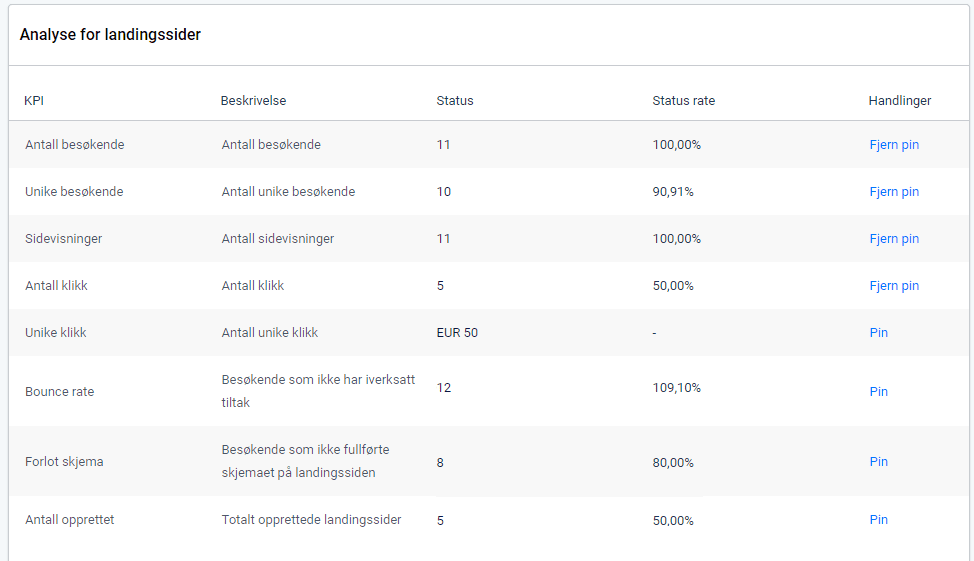Click 100,00% rate in Antall besøkende row

[x=676, y=145]
